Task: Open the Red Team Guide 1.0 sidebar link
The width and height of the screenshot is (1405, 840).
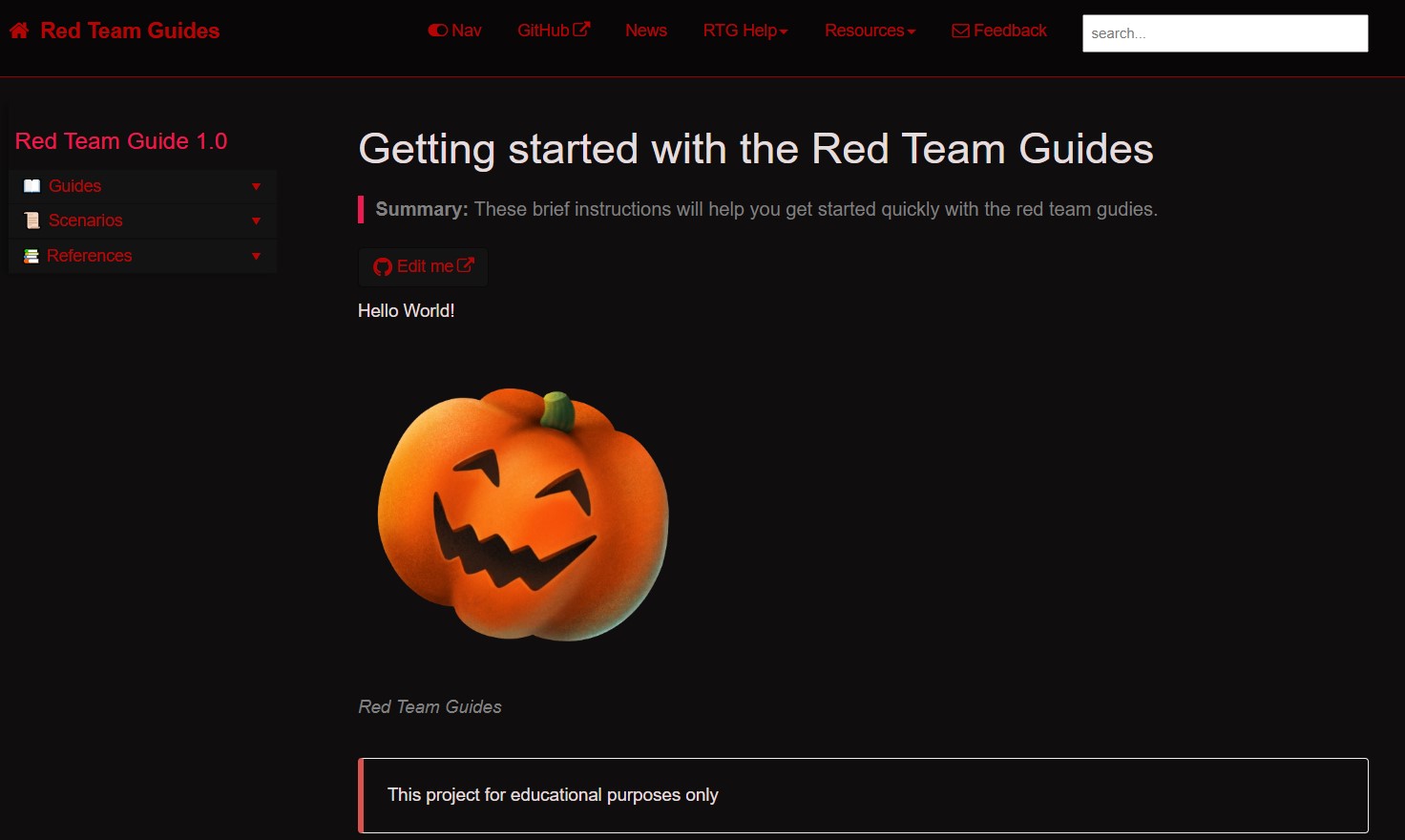Action: pos(121,140)
